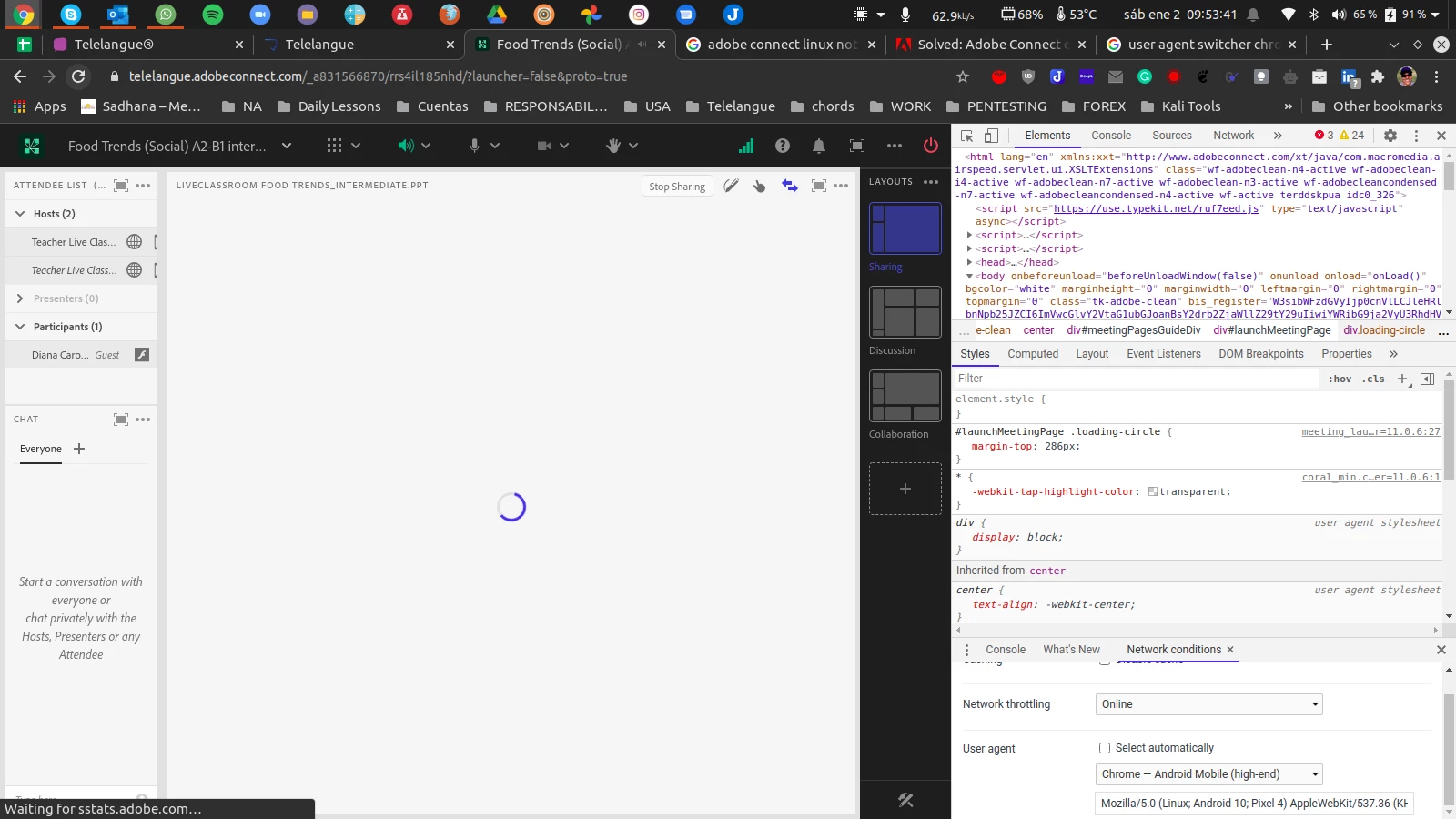The width and height of the screenshot is (1456, 819).
Task: Open DevTools settings gear
Action: (x=1390, y=136)
